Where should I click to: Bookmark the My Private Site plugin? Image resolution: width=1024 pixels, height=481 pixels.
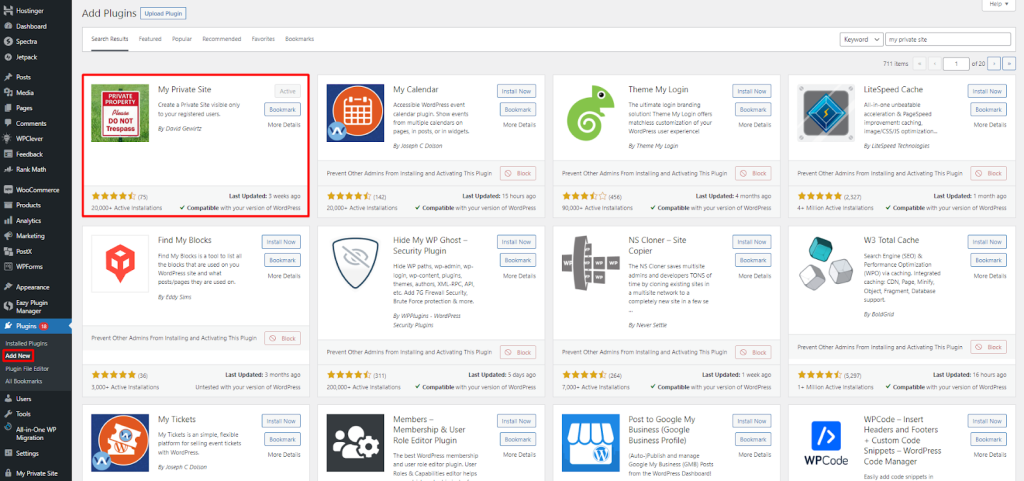click(x=282, y=109)
